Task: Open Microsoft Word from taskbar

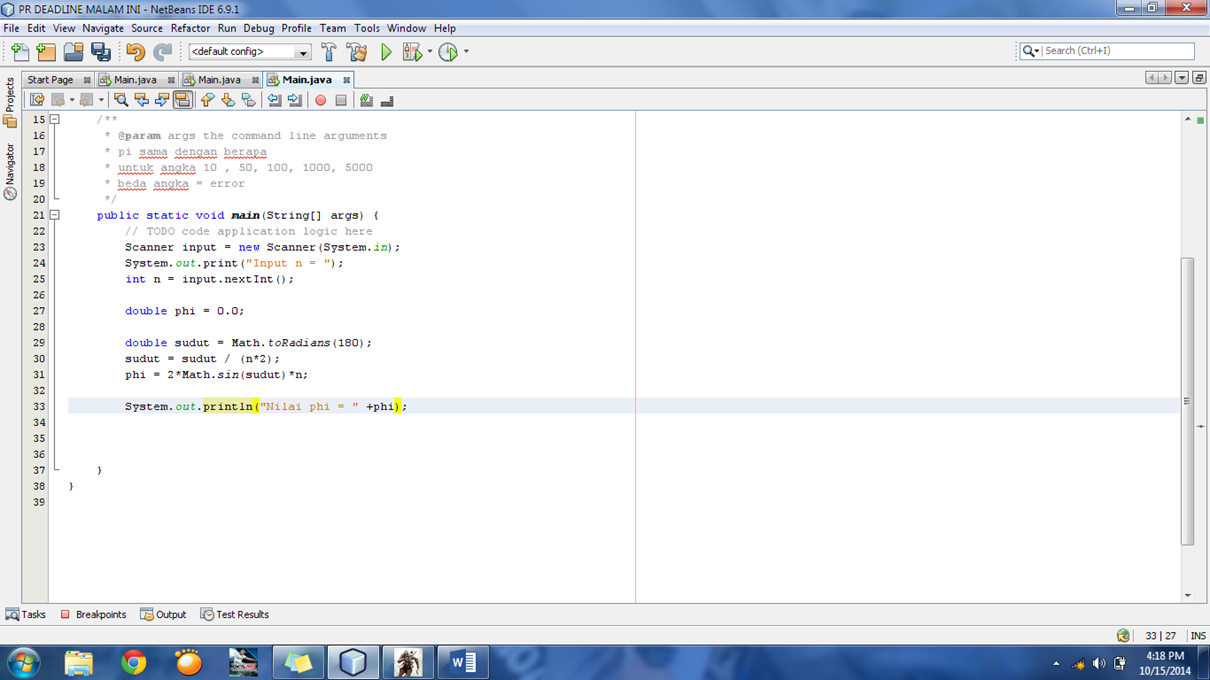Action: [x=462, y=662]
